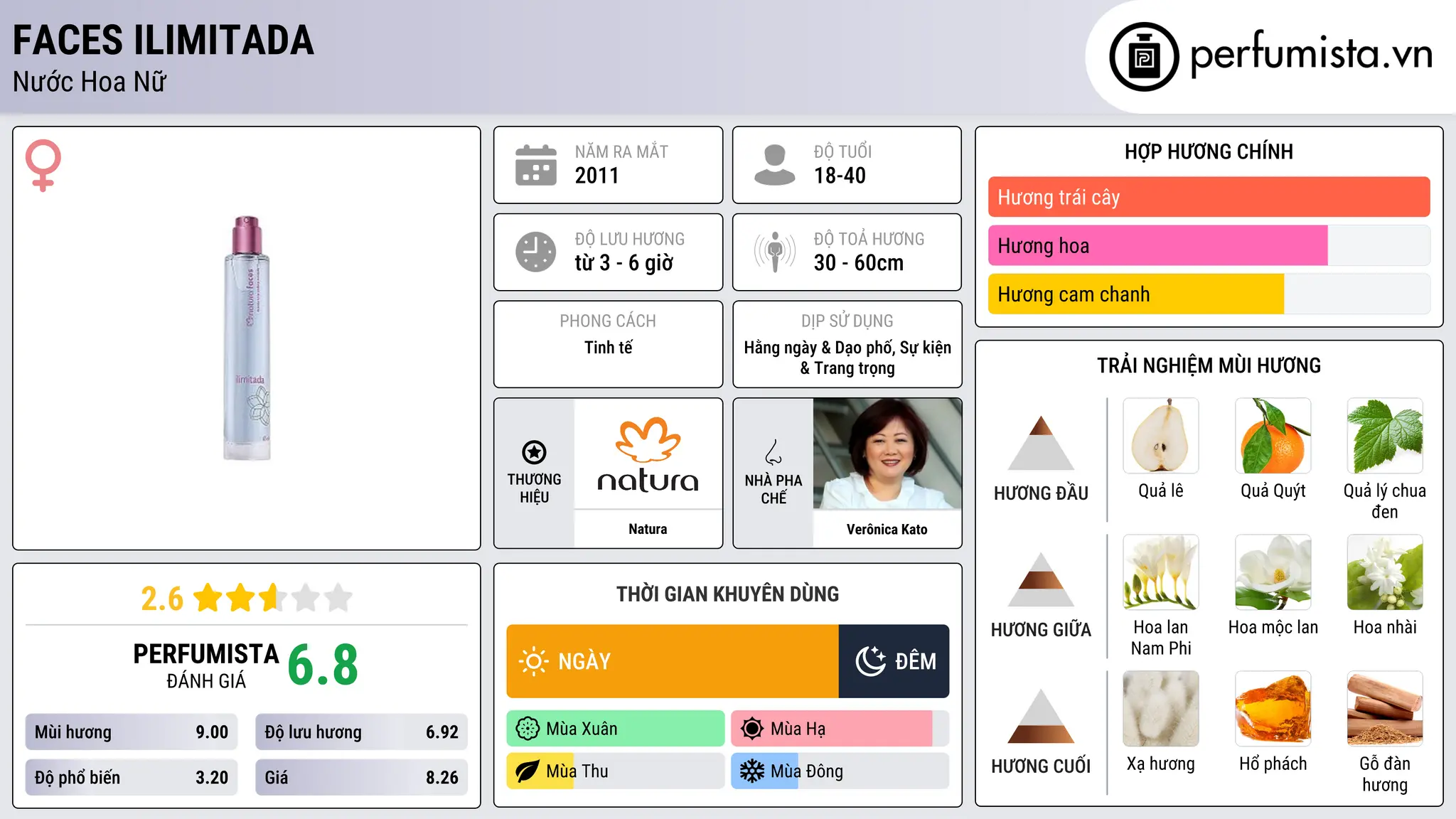Select the Gỗ đàn hương sandalwood image
1456x819 pixels.
tap(1385, 709)
